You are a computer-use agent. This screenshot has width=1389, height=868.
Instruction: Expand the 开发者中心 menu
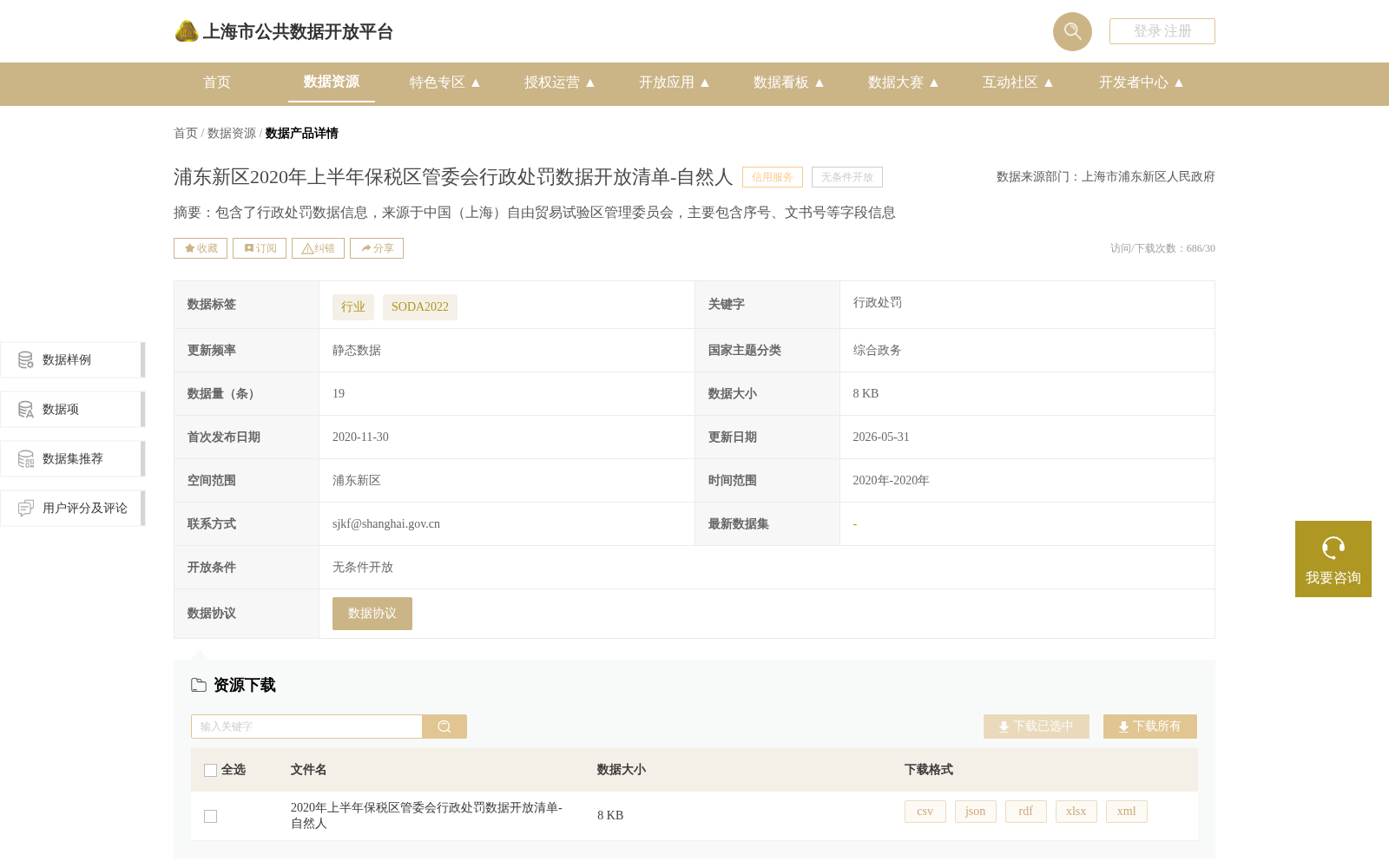(1141, 82)
